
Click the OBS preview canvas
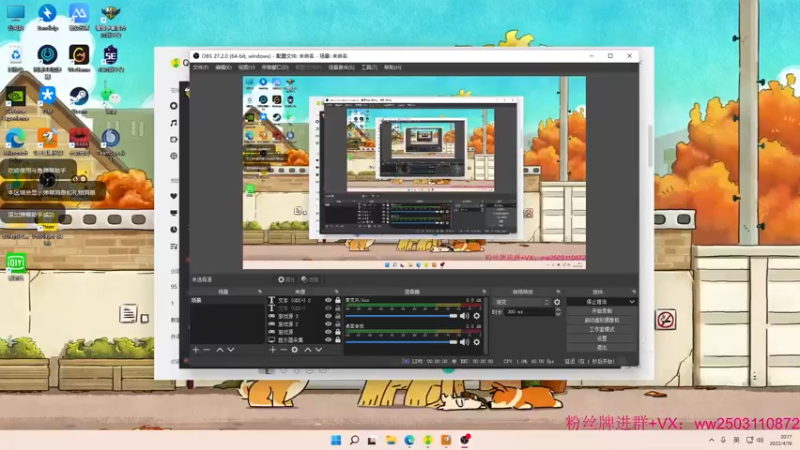point(414,172)
